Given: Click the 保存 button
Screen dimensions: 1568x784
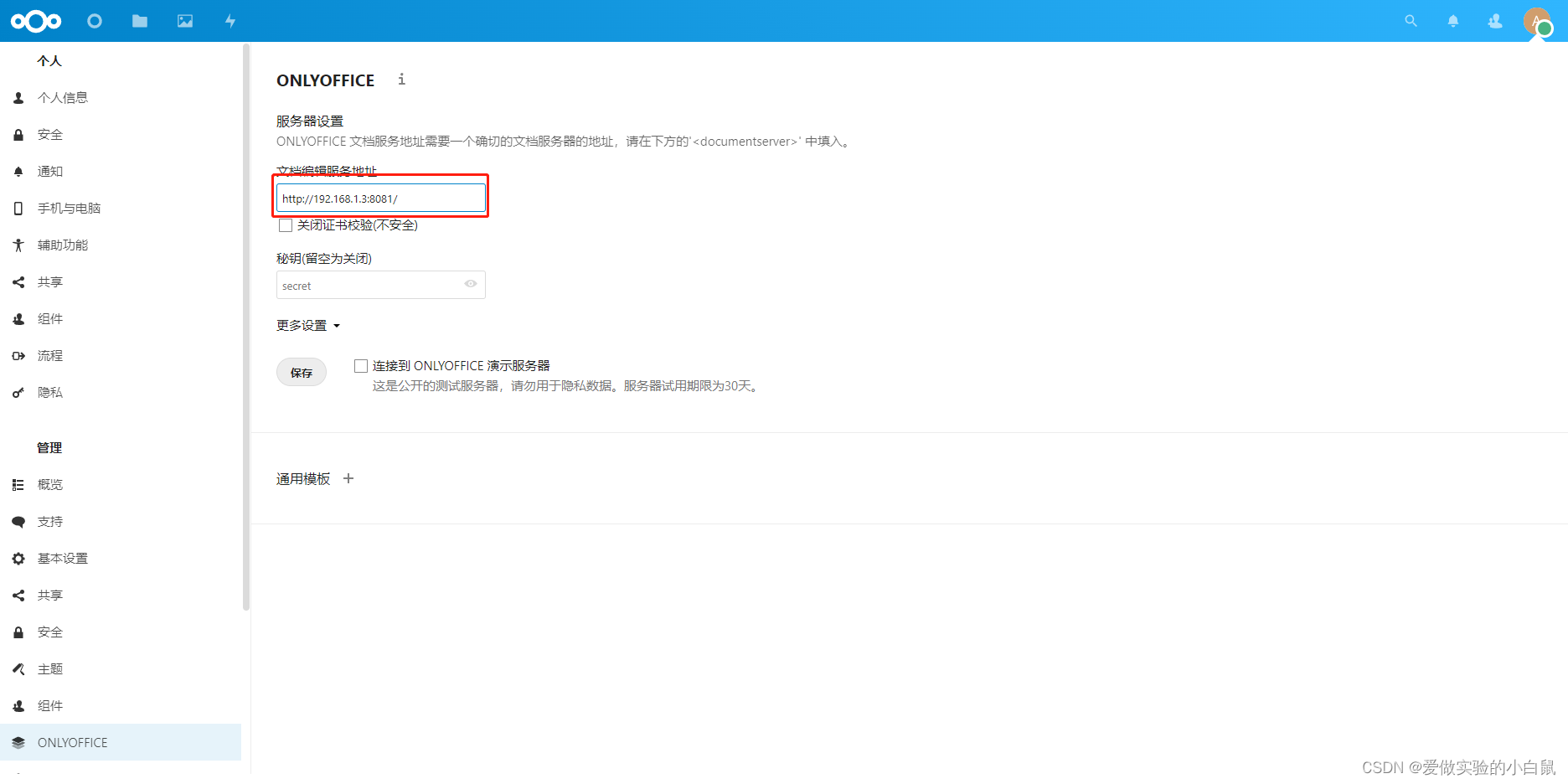Looking at the screenshot, I should point(302,373).
